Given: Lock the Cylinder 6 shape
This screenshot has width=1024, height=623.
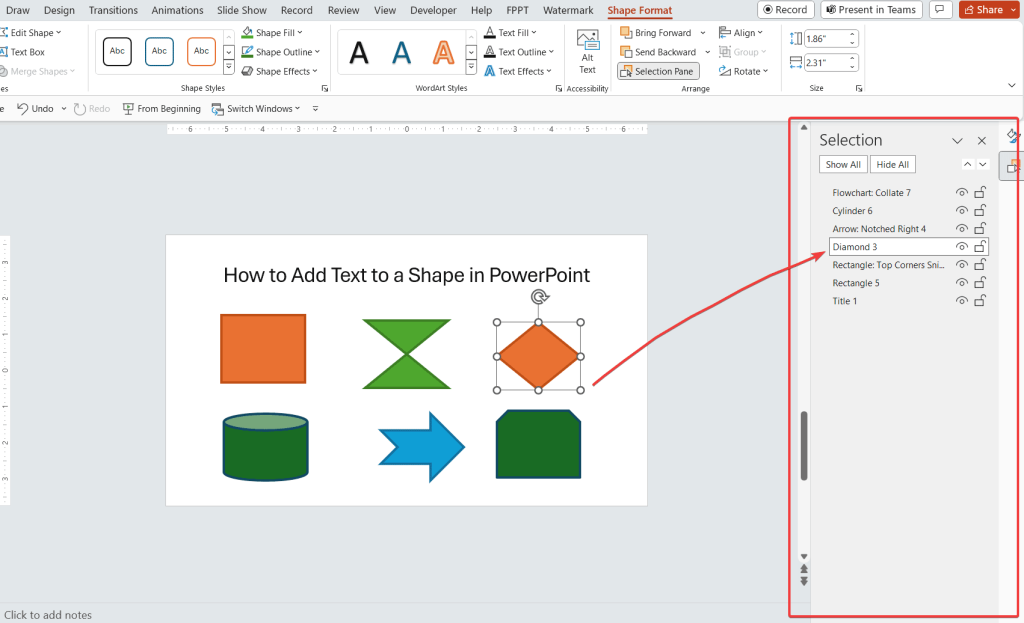Looking at the screenshot, I should 980,210.
